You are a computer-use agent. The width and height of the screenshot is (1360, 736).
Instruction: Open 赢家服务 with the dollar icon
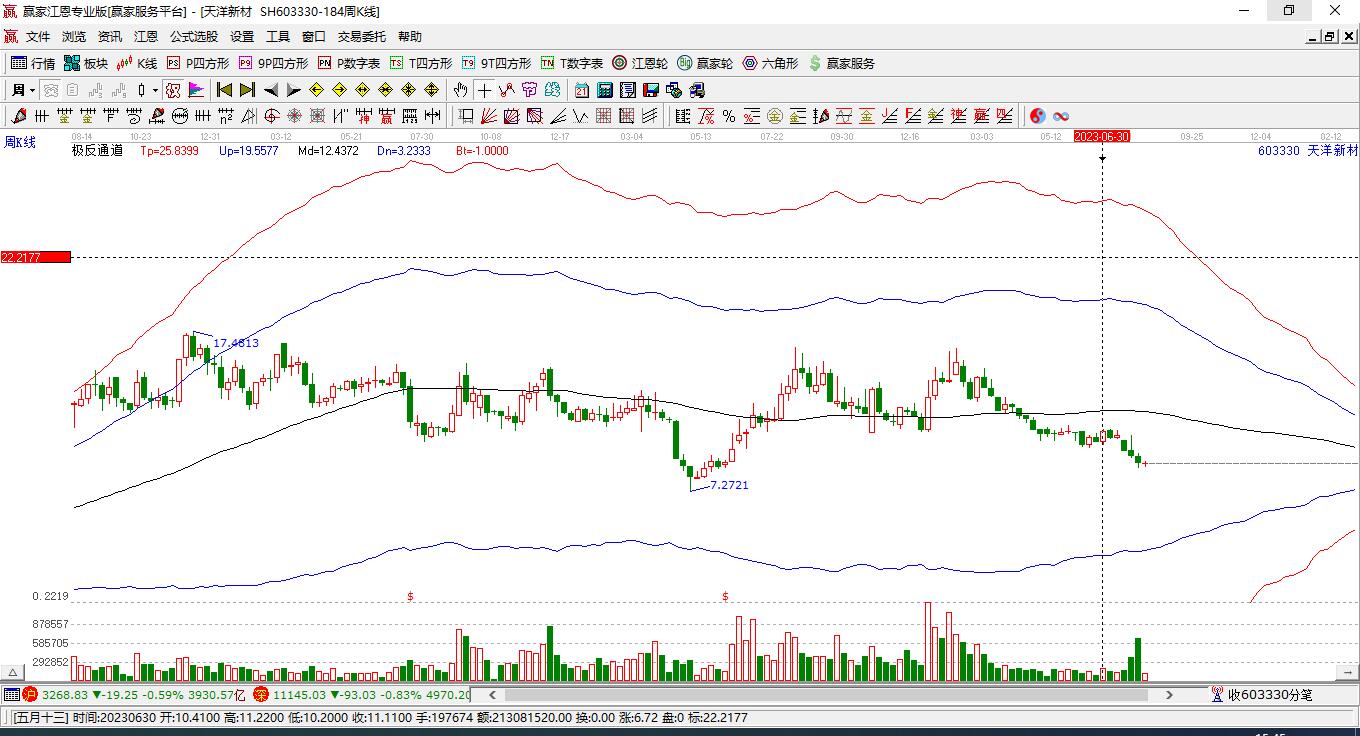point(841,63)
